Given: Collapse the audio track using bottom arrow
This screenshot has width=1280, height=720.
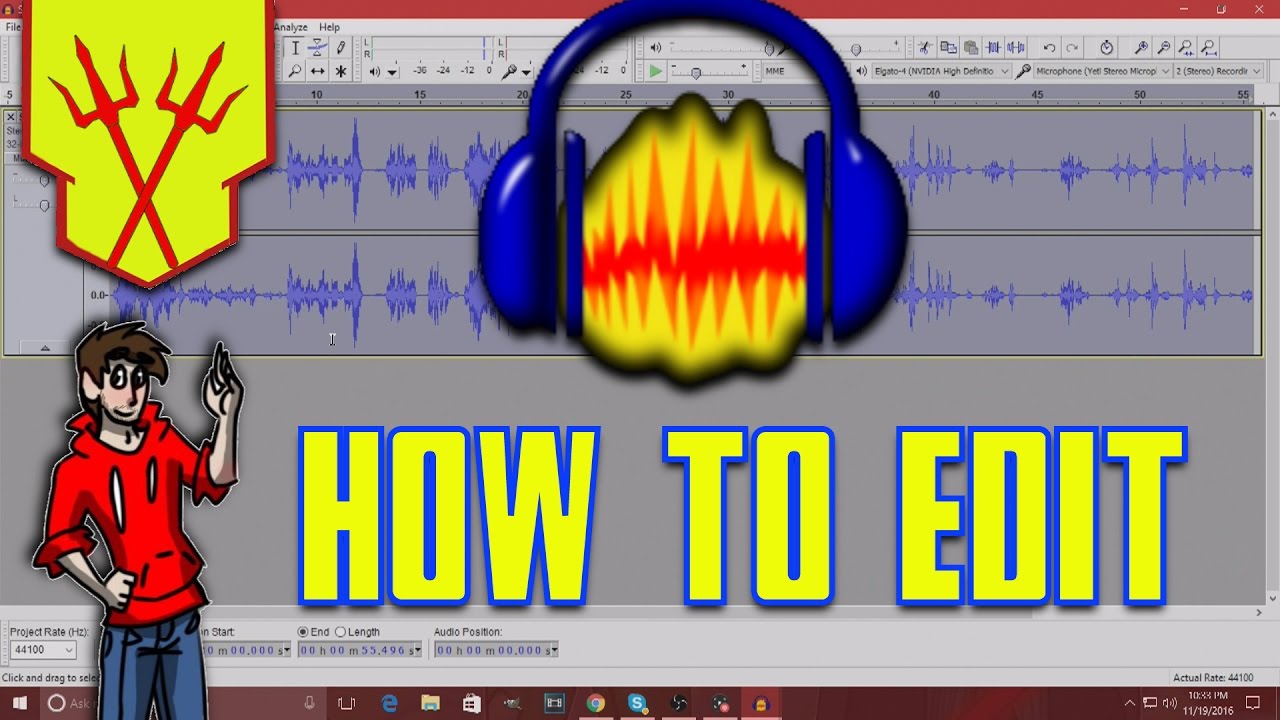Looking at the screenshot, I should 44,347.
